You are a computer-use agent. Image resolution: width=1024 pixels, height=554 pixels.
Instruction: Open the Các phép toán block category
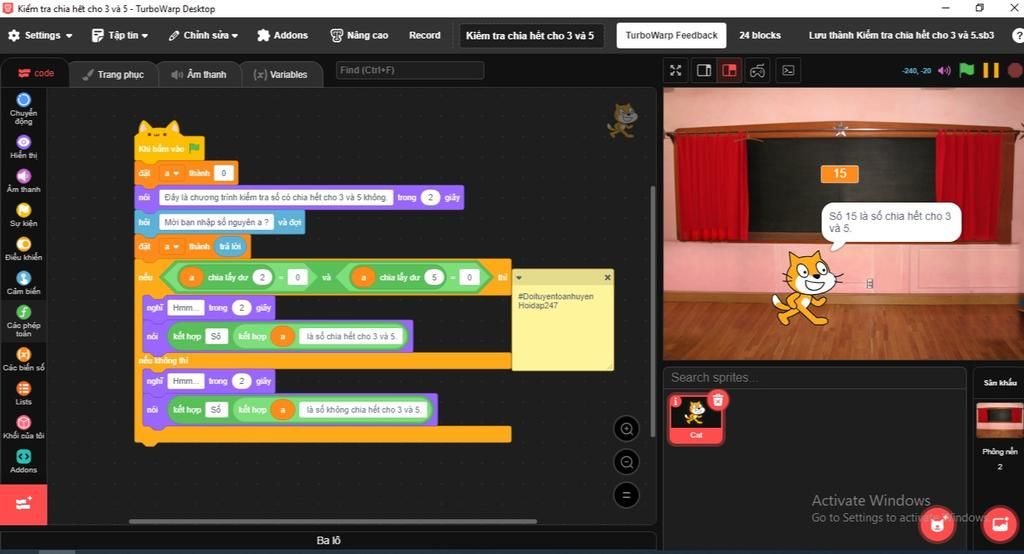(x=24, y=320)
